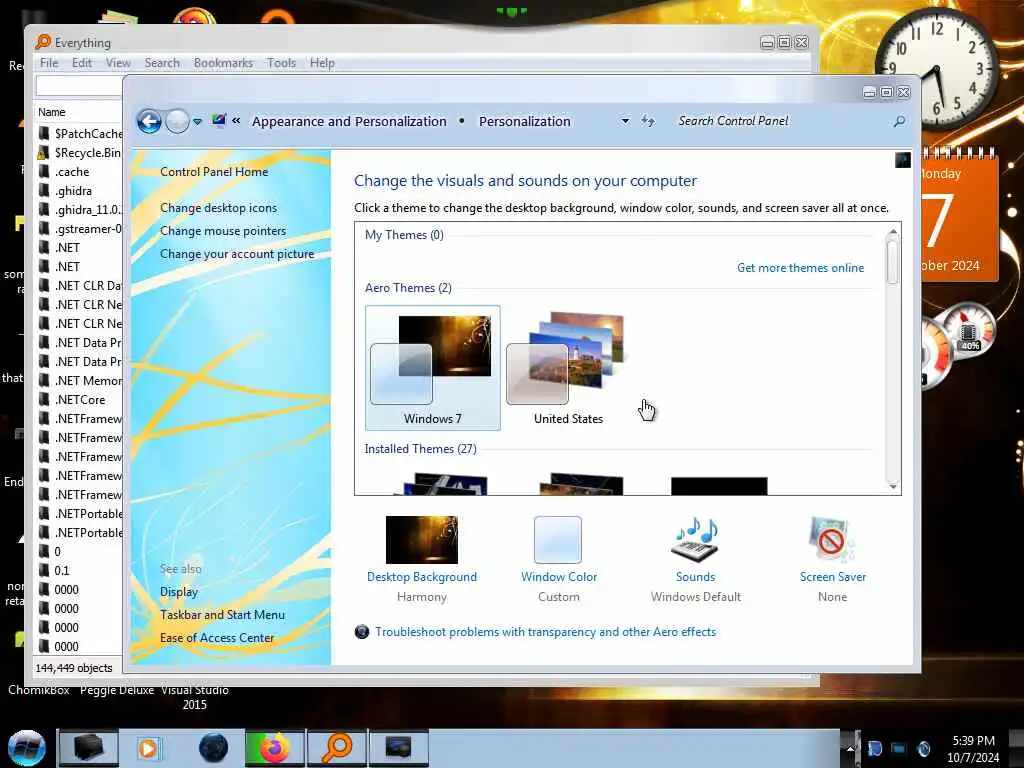
Task: Select .ghidra folder in Everything list
Action: (x=79, y=191)
